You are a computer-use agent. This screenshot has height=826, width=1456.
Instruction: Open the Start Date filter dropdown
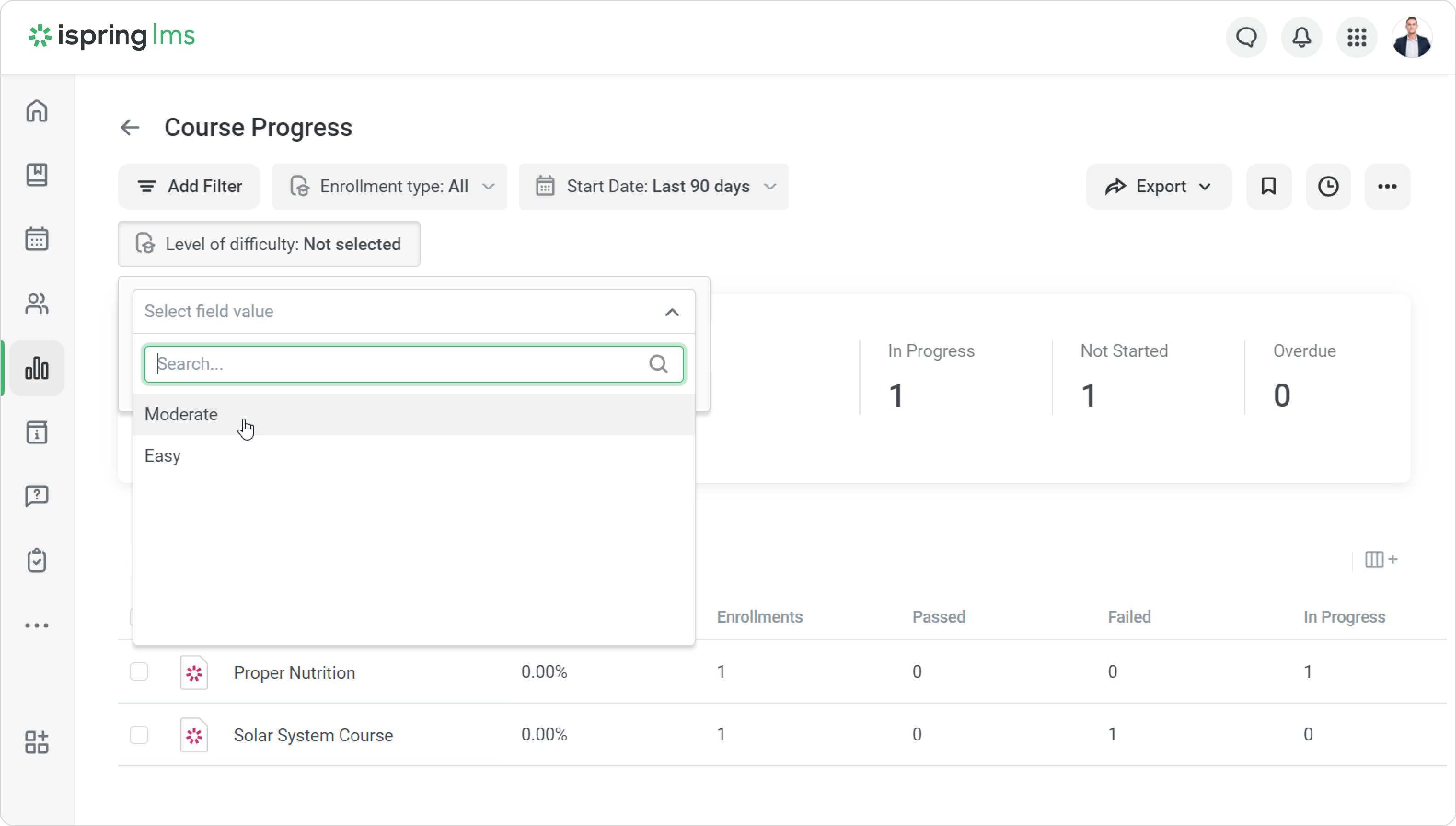coord(653,187)
